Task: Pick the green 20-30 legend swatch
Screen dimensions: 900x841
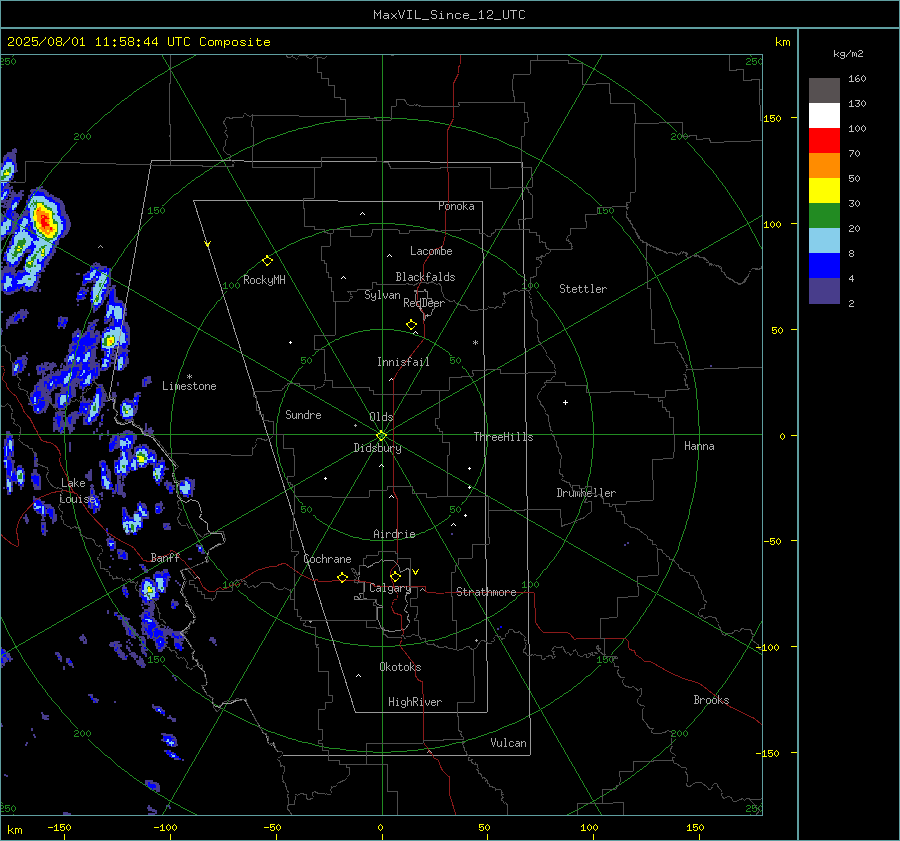Action: click(x=824, y=216)
